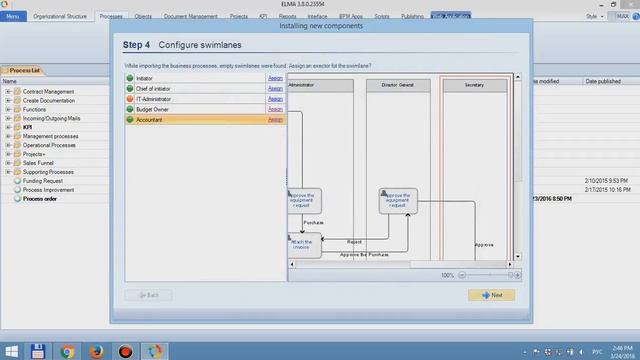The height and width of the screenshot is (360, 640).
Task: Click the ELMA logo icon in the title bar
Action: (4, 4)
